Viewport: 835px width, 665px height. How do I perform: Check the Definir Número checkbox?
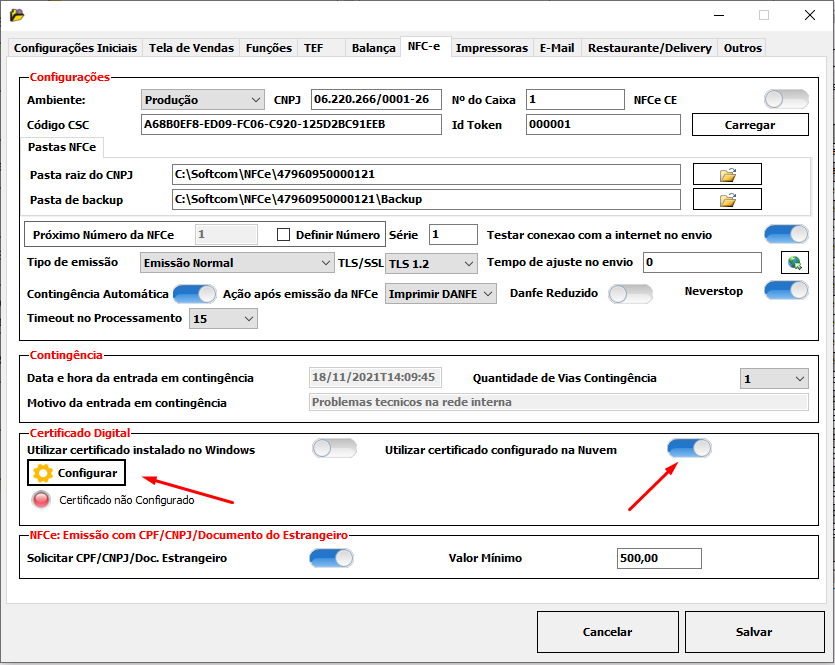coord(284,235)
